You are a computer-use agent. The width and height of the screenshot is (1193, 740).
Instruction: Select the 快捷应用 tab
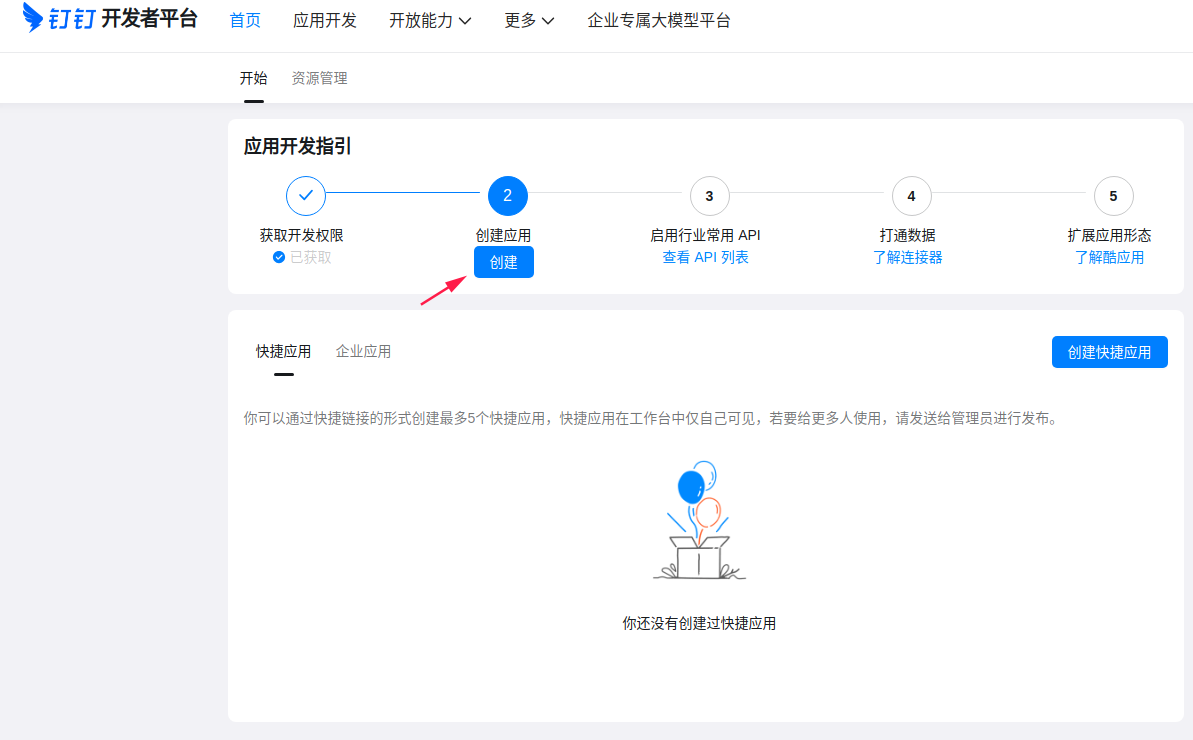coord(283,351)
